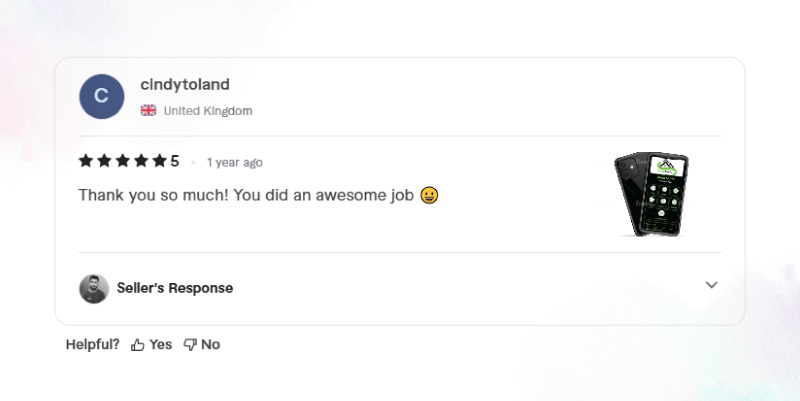Open cindytoland username link
Image resolution: width=800 pixels, height=401 pixels.
185,85
